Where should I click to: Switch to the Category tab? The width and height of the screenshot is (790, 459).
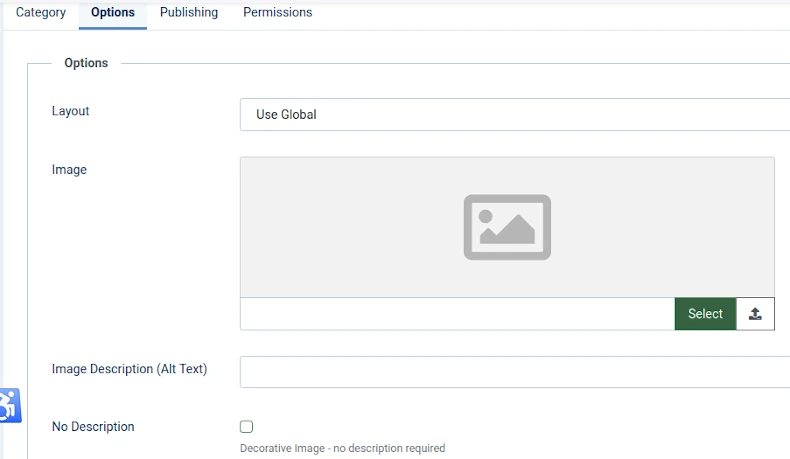coord(41,13)
